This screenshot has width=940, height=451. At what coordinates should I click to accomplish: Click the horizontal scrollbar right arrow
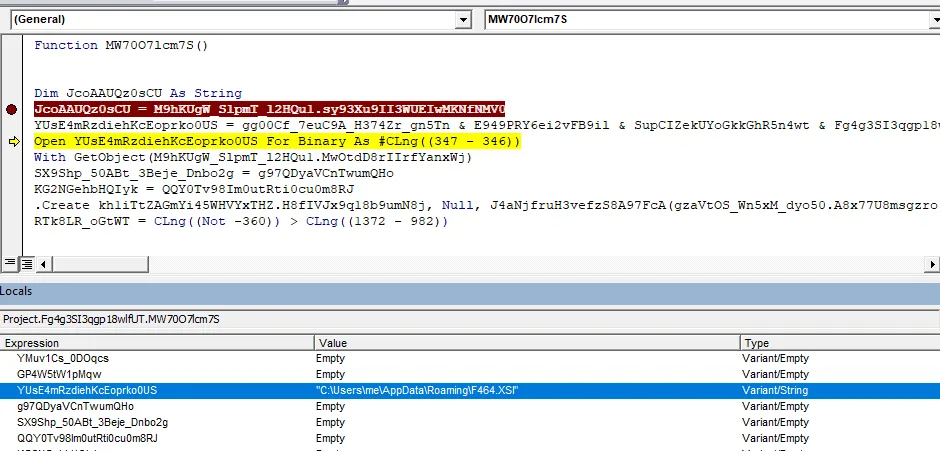tap(932, 263)
